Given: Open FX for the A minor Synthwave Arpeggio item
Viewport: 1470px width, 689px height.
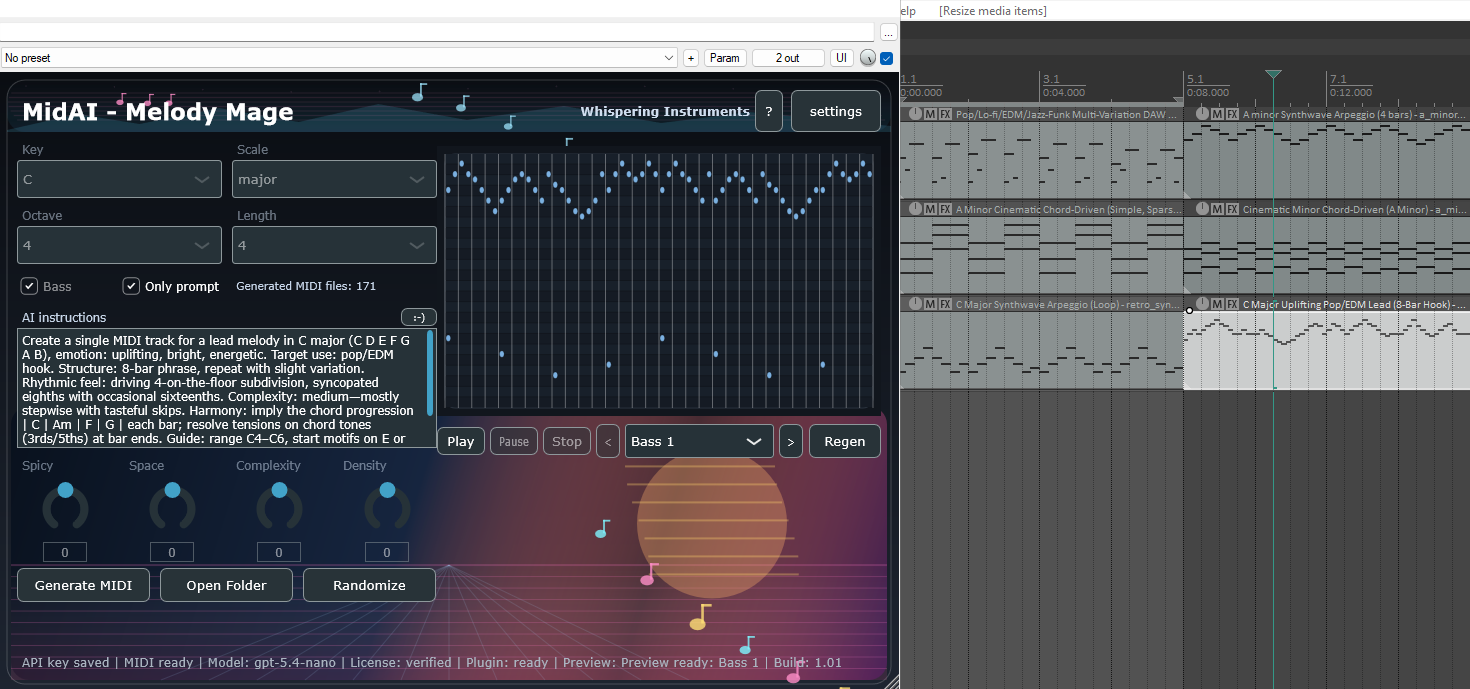Looking at the screenshot, I should click(x=1232, y=115).
